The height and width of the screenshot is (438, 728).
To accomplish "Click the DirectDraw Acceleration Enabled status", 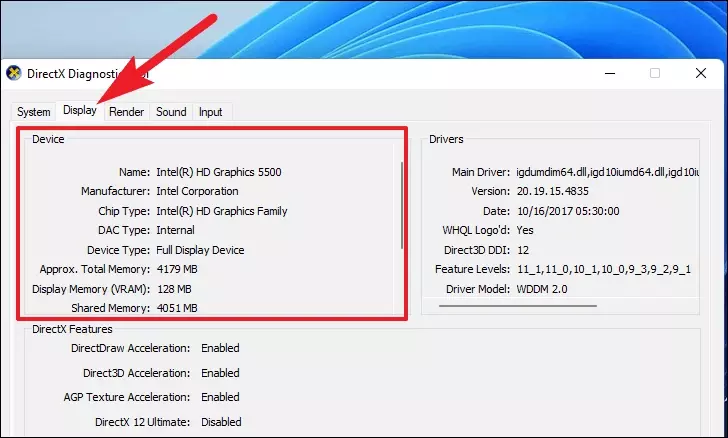I will [x=220, y=348].
